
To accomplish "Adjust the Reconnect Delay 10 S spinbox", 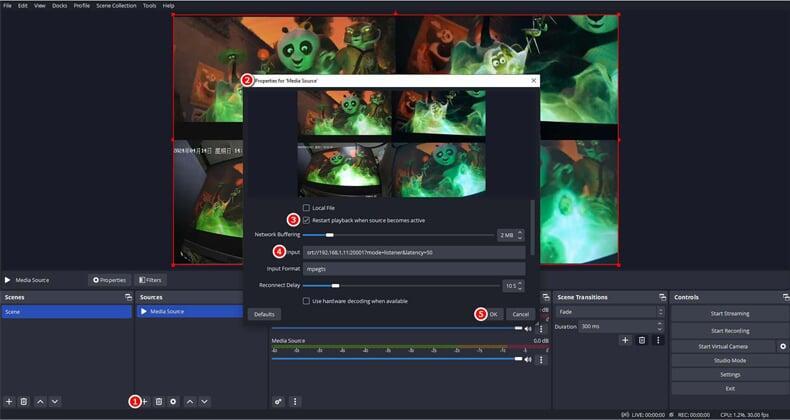I will click(513, 286).
